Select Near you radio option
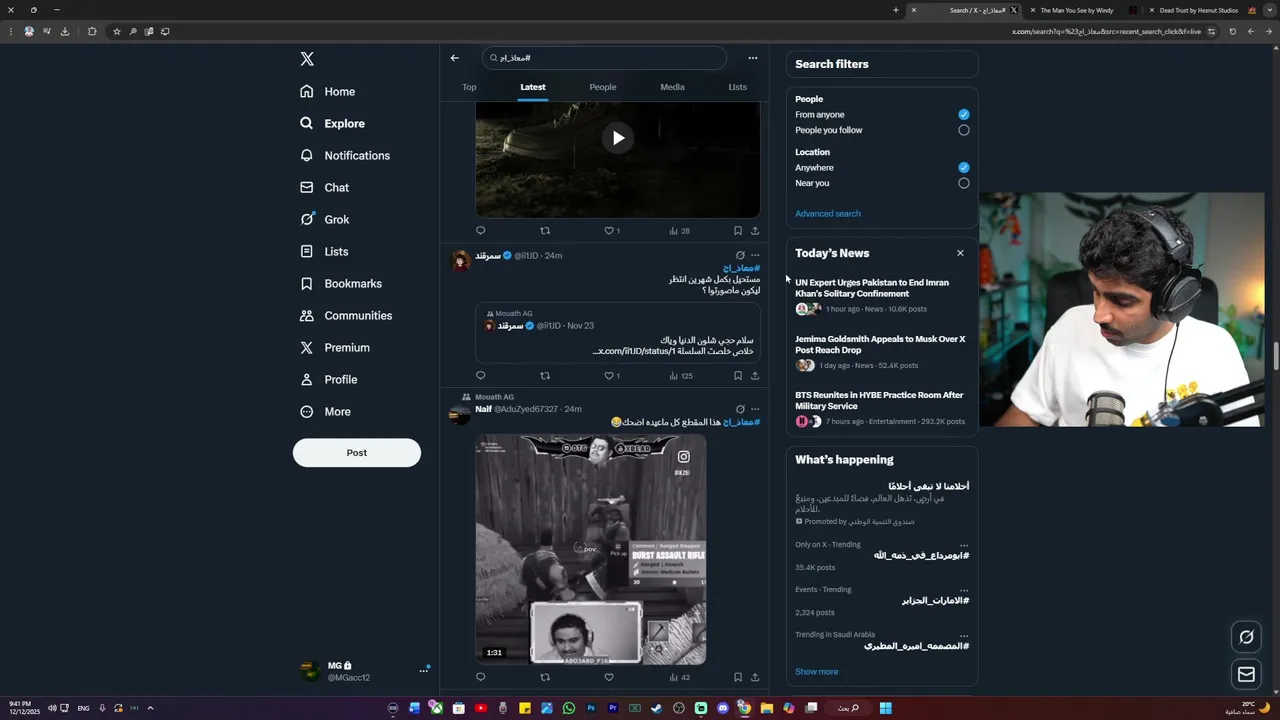Viewport: 1280px width, 720px height. (x=964, y=183)
